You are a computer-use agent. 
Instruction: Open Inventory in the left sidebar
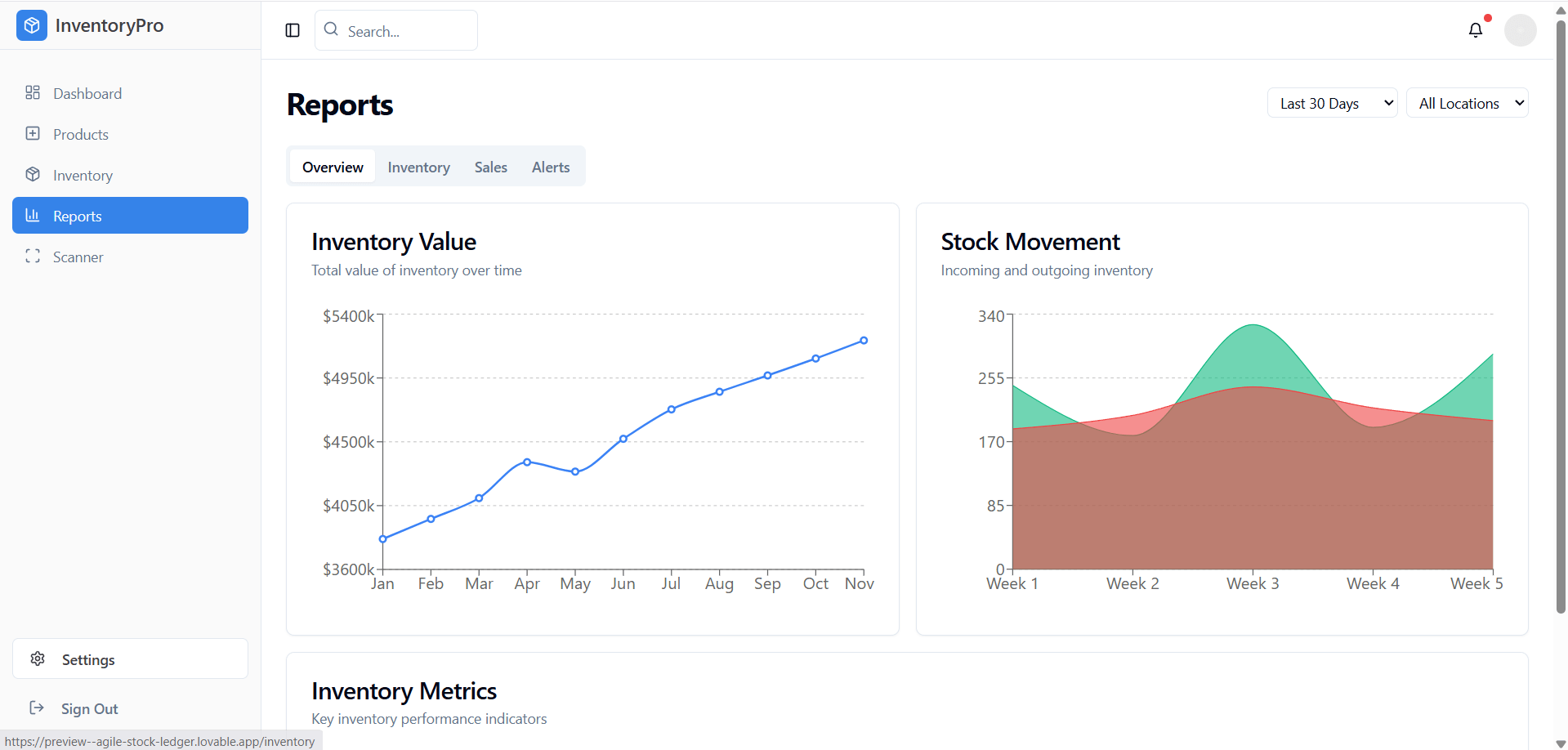point(83,175)
